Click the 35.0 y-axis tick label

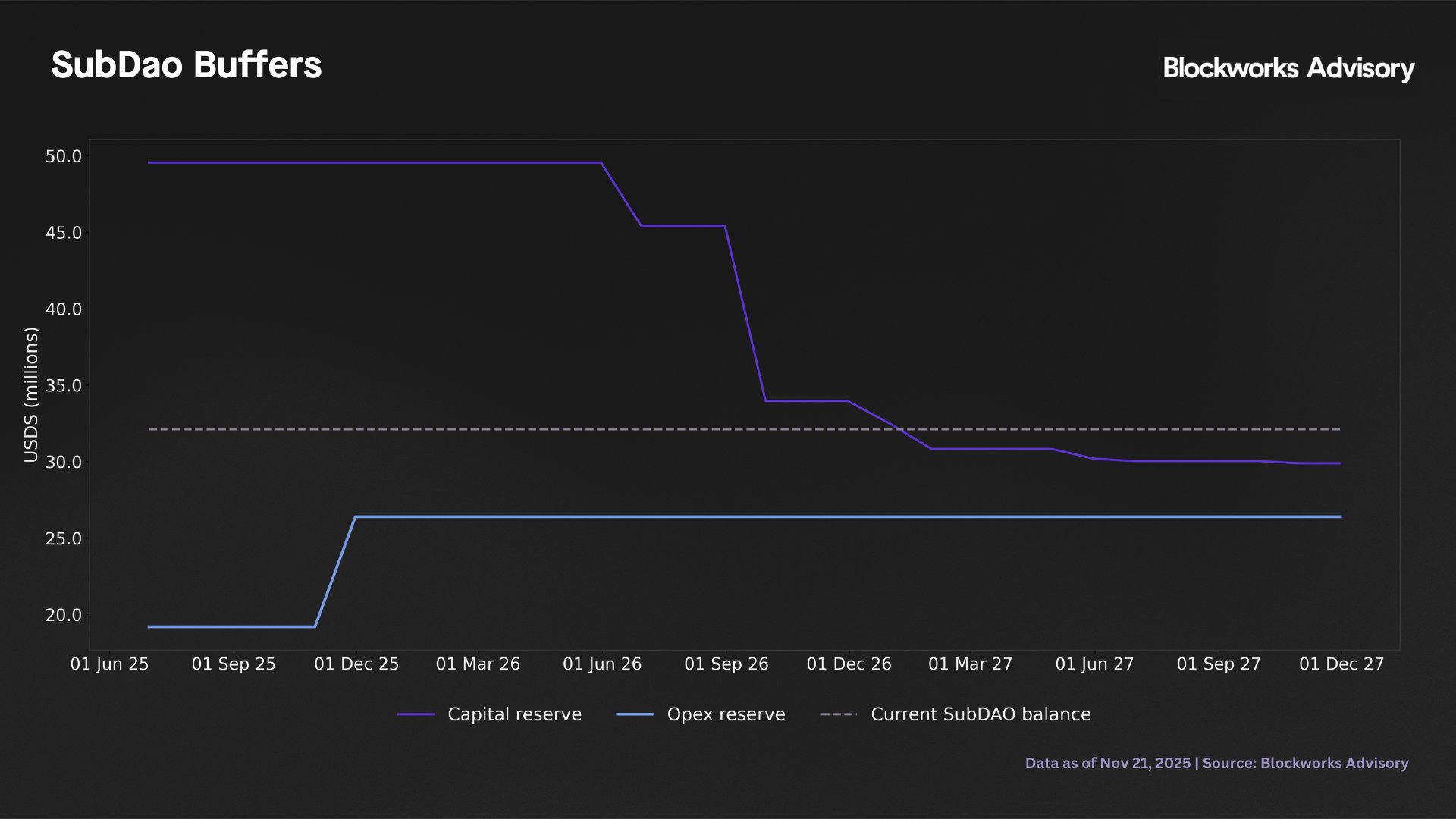click(64, 386)
